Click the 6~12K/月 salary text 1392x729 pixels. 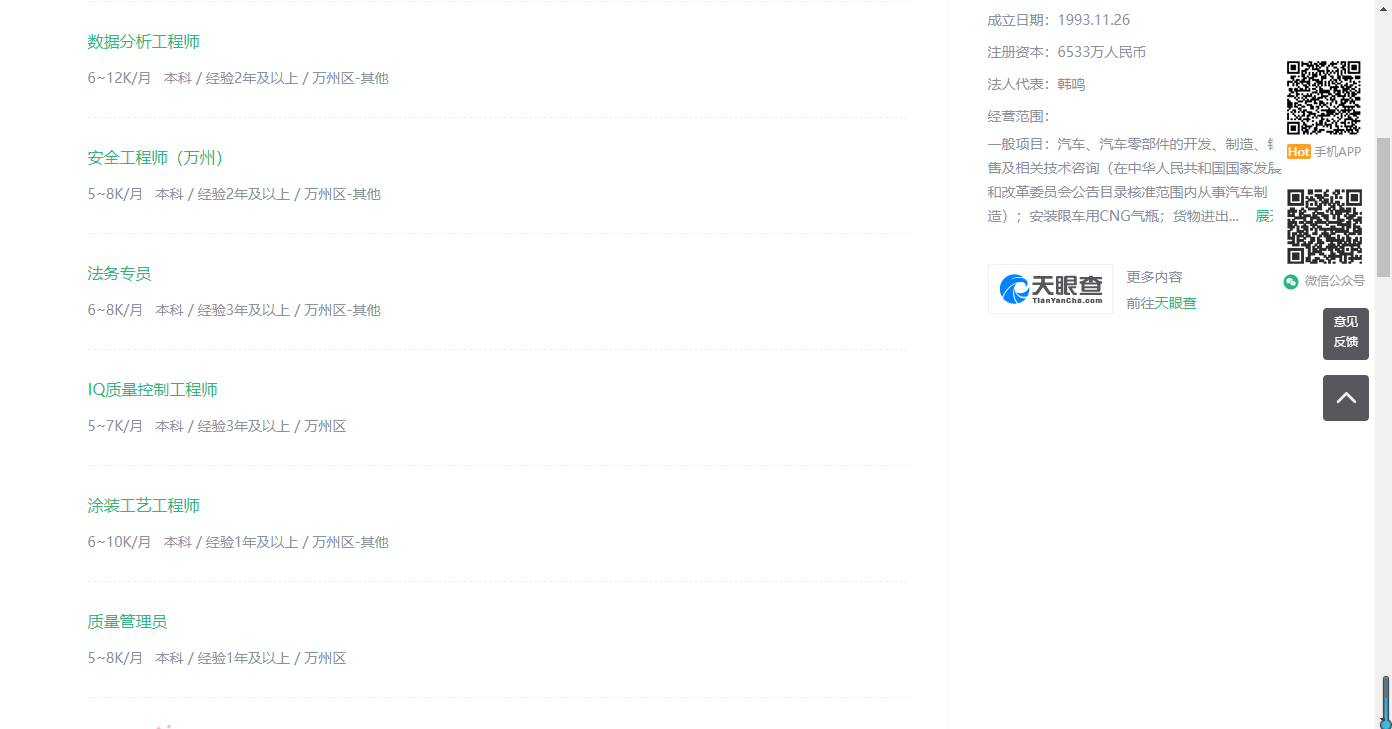[119, 78]
